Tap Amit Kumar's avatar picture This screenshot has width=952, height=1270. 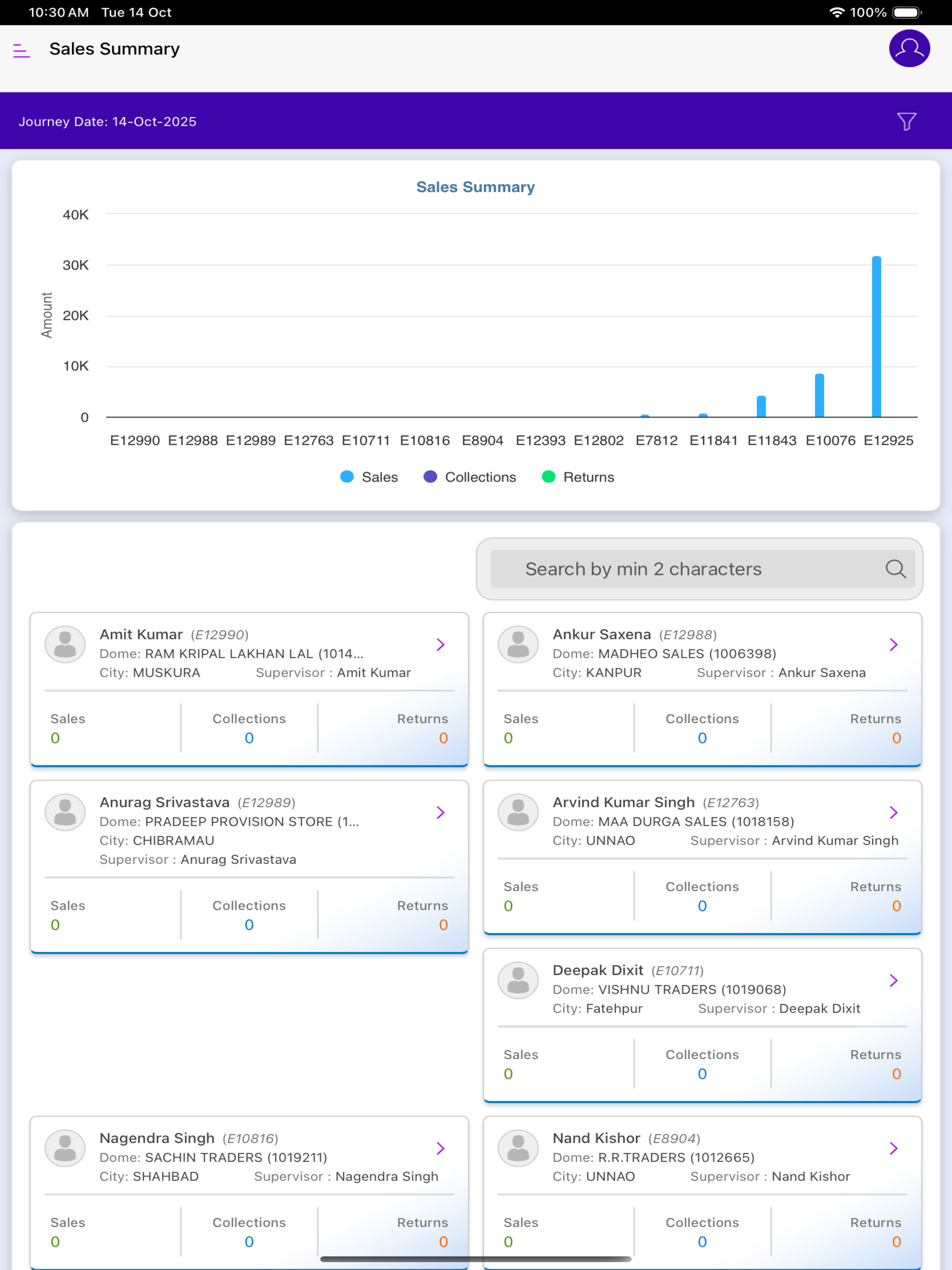tap(65, 644)
